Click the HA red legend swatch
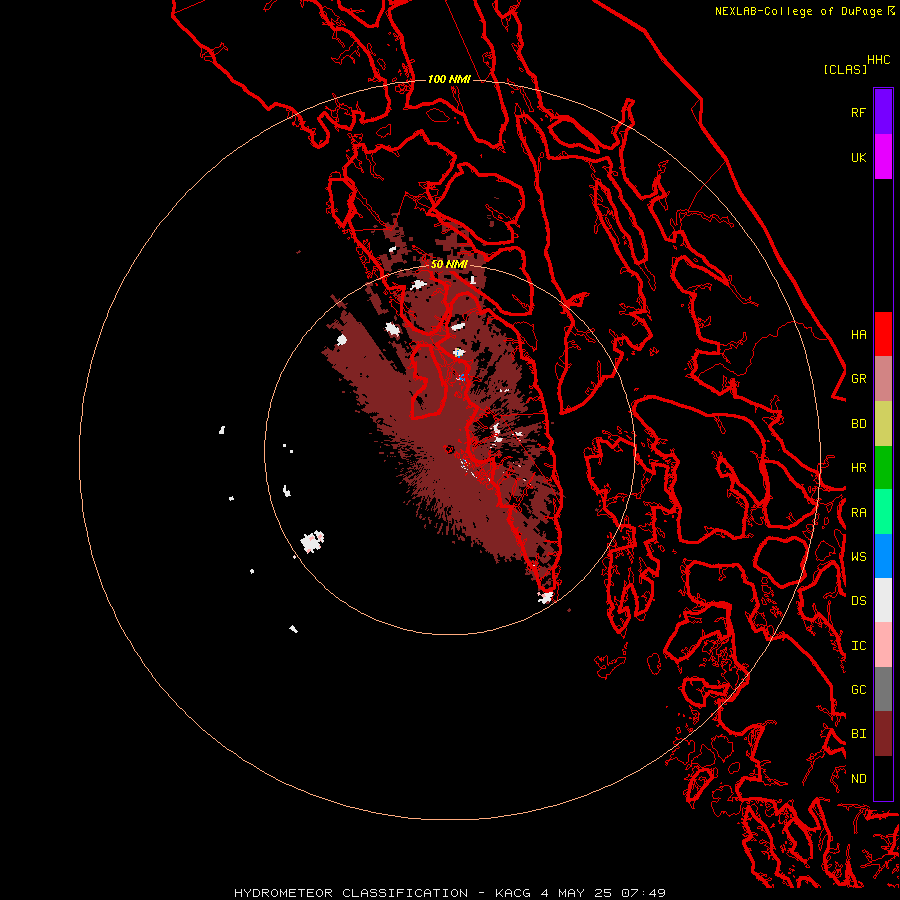900x900 pixels. tap(883, 334)
